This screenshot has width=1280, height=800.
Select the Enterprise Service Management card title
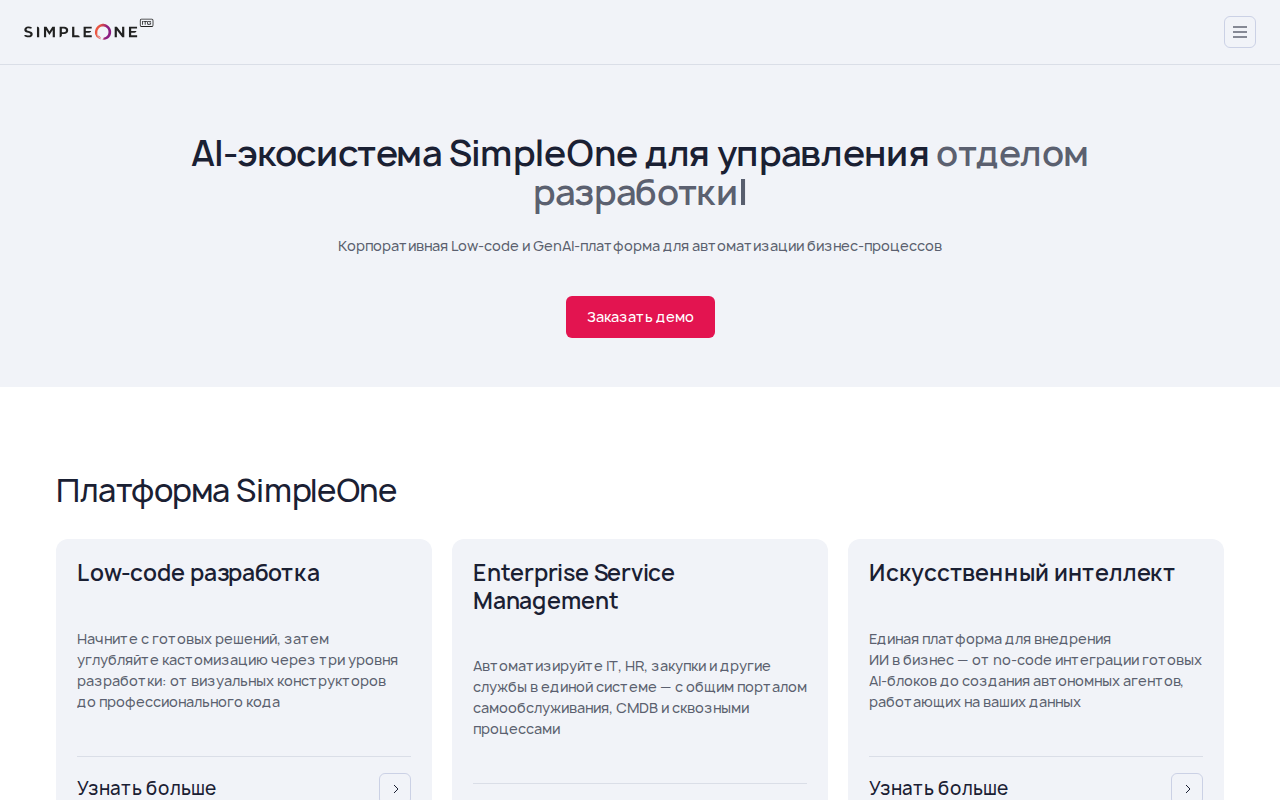click(x=574, y=587)
